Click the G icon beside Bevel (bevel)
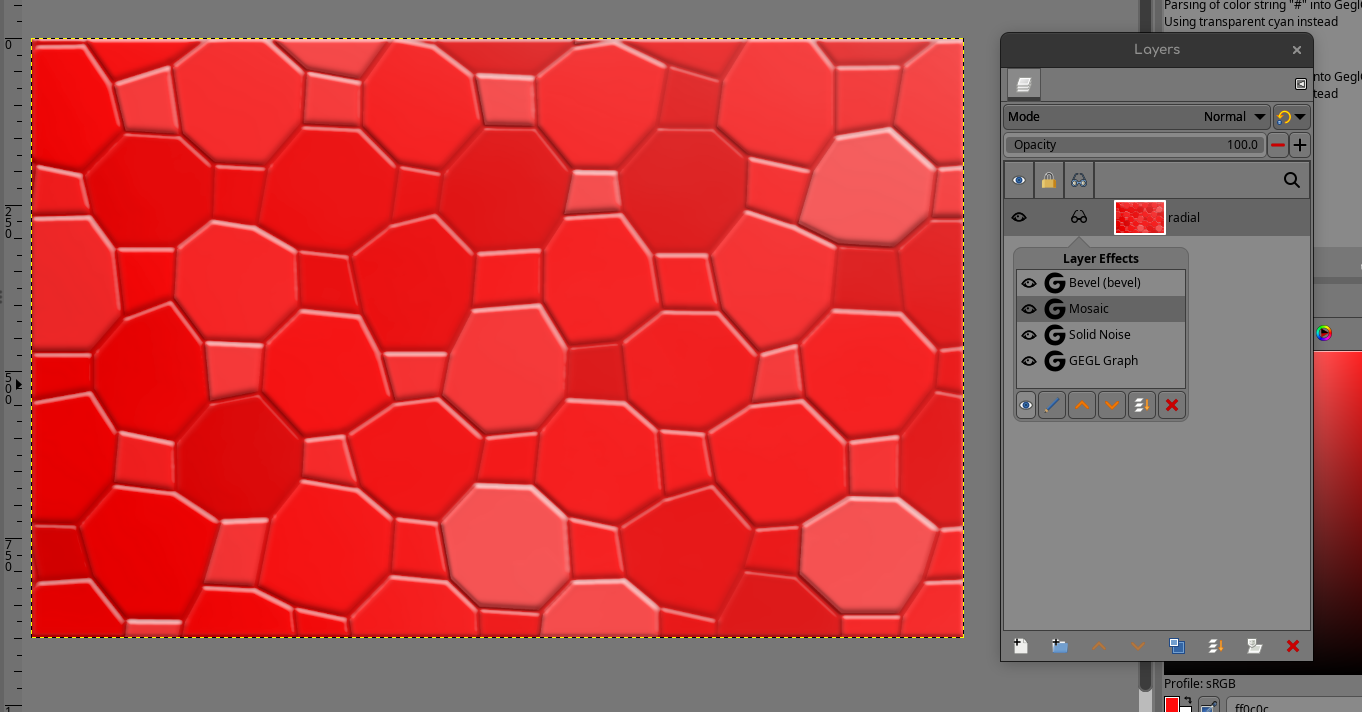 click(1054, 283)
